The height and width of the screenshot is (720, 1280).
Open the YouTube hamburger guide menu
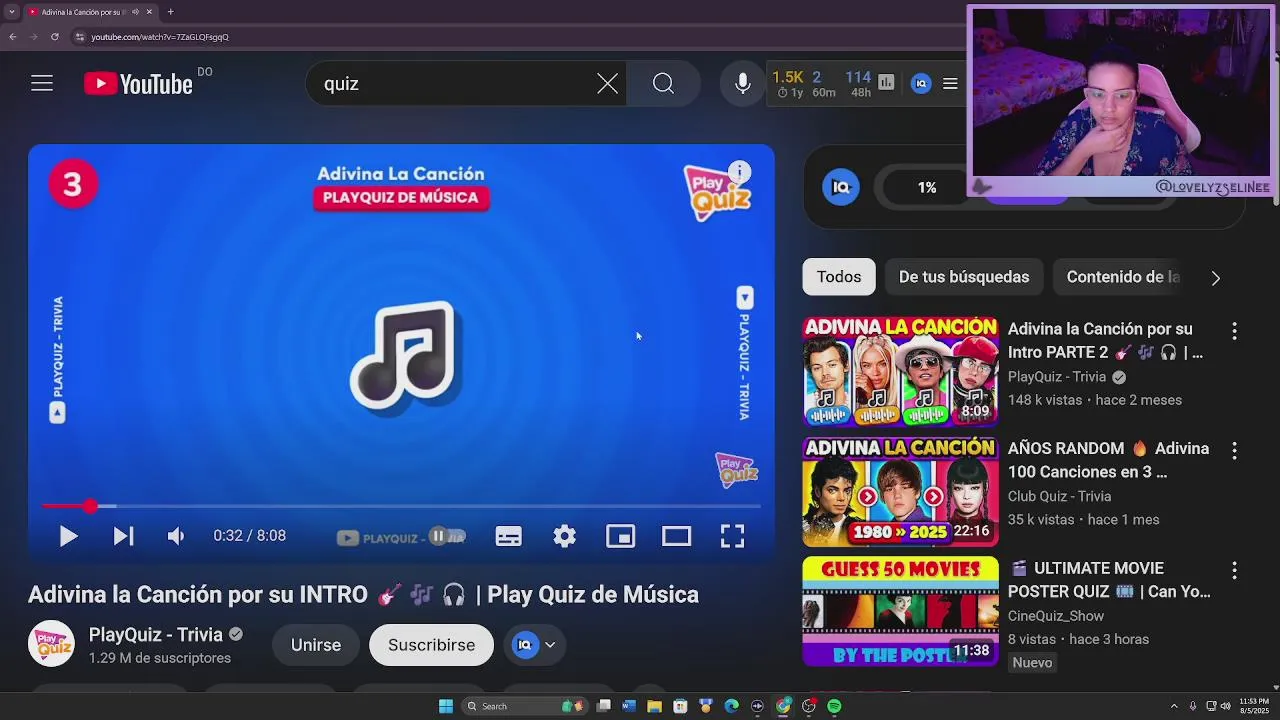point(41,84)
